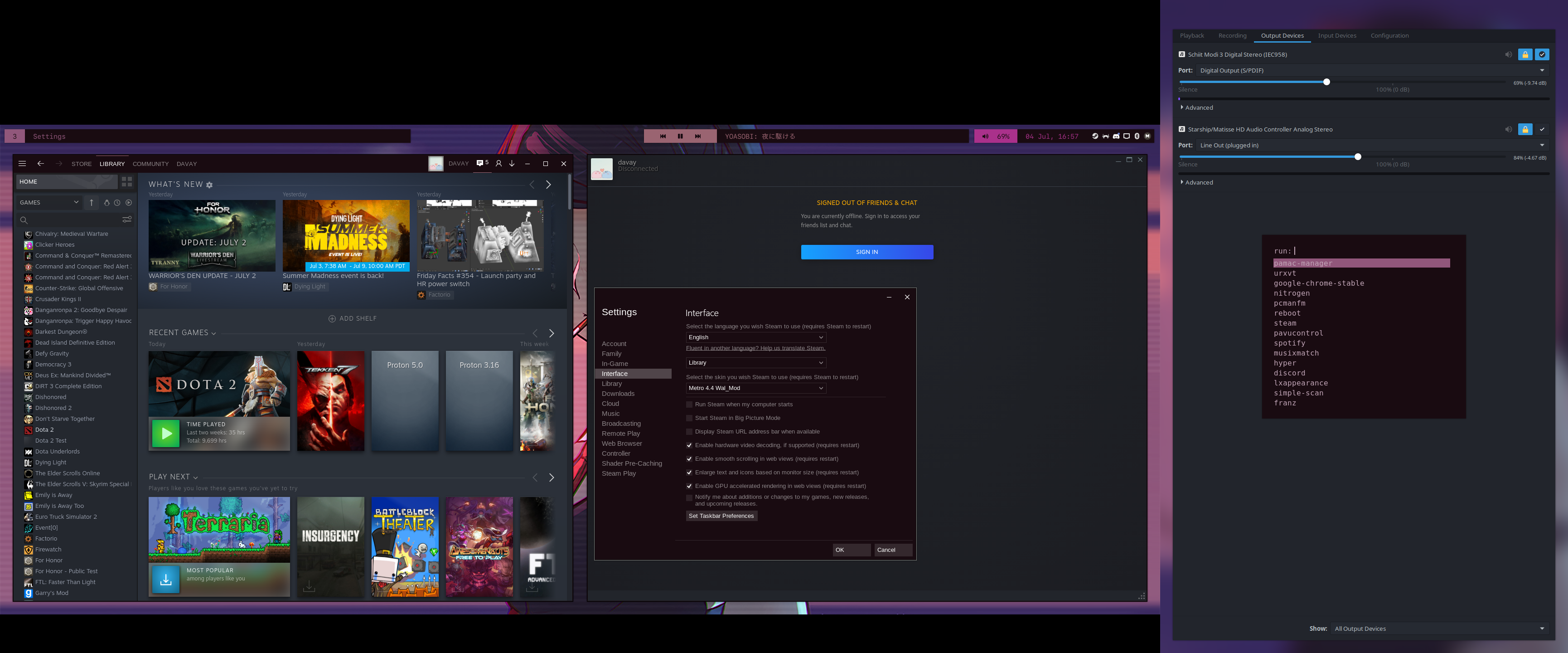
Task: Open the GAMES filter dropdown in library sidebar
Action: pos(48,202)
